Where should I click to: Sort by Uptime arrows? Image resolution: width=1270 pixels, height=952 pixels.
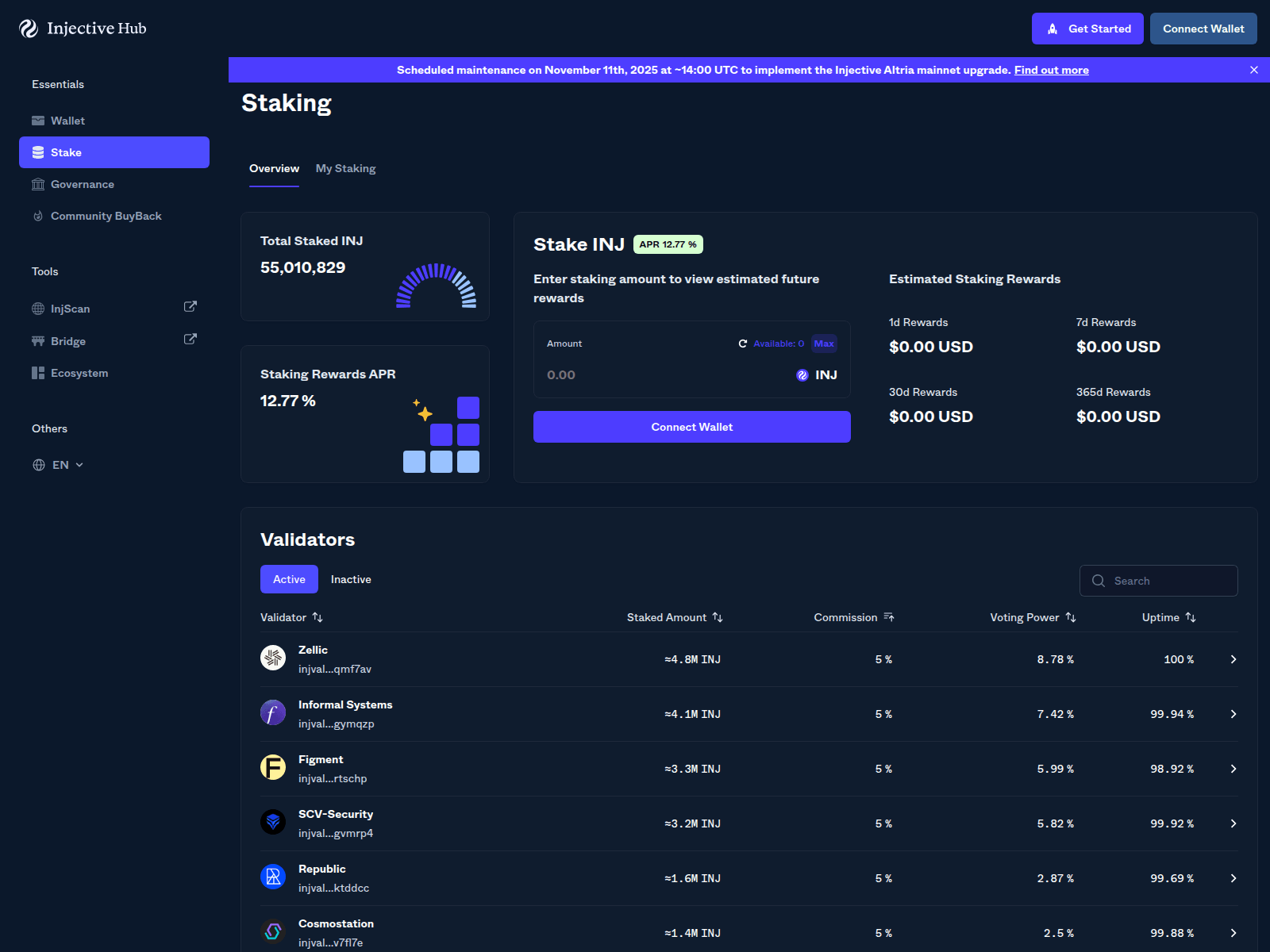point(1191,617)
